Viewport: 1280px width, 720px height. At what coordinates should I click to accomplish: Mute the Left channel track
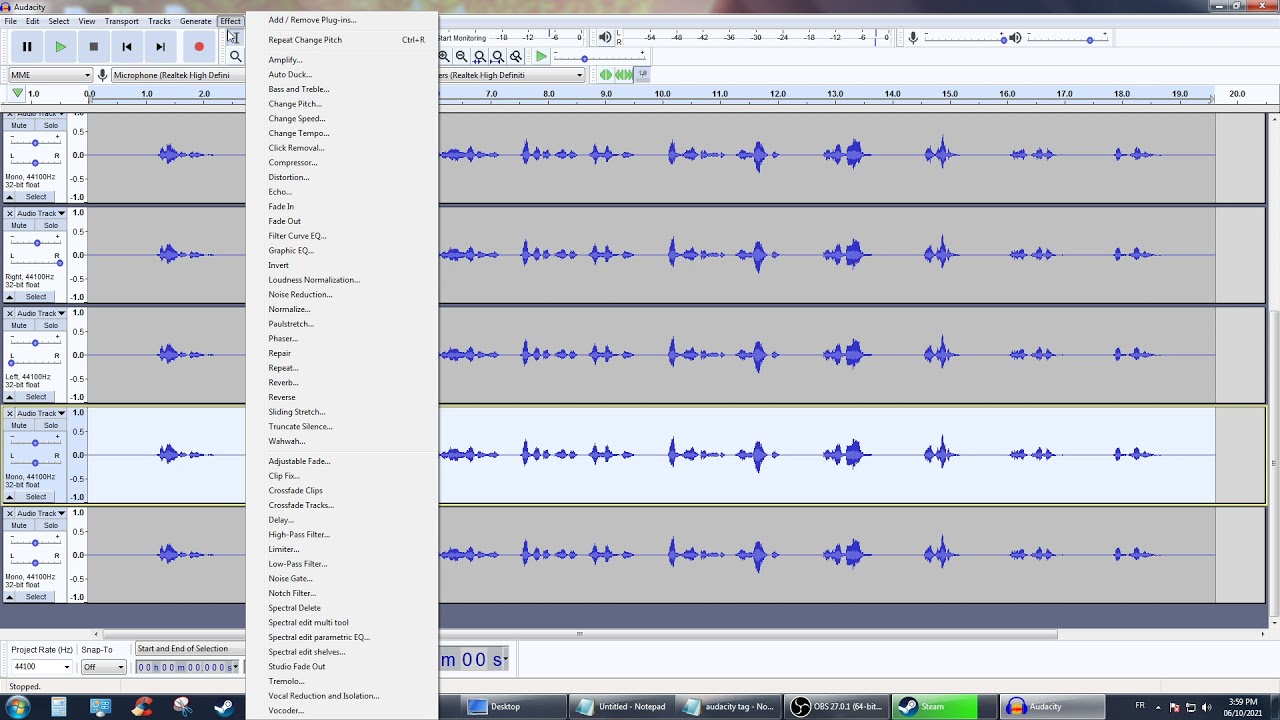pos(19,326)
